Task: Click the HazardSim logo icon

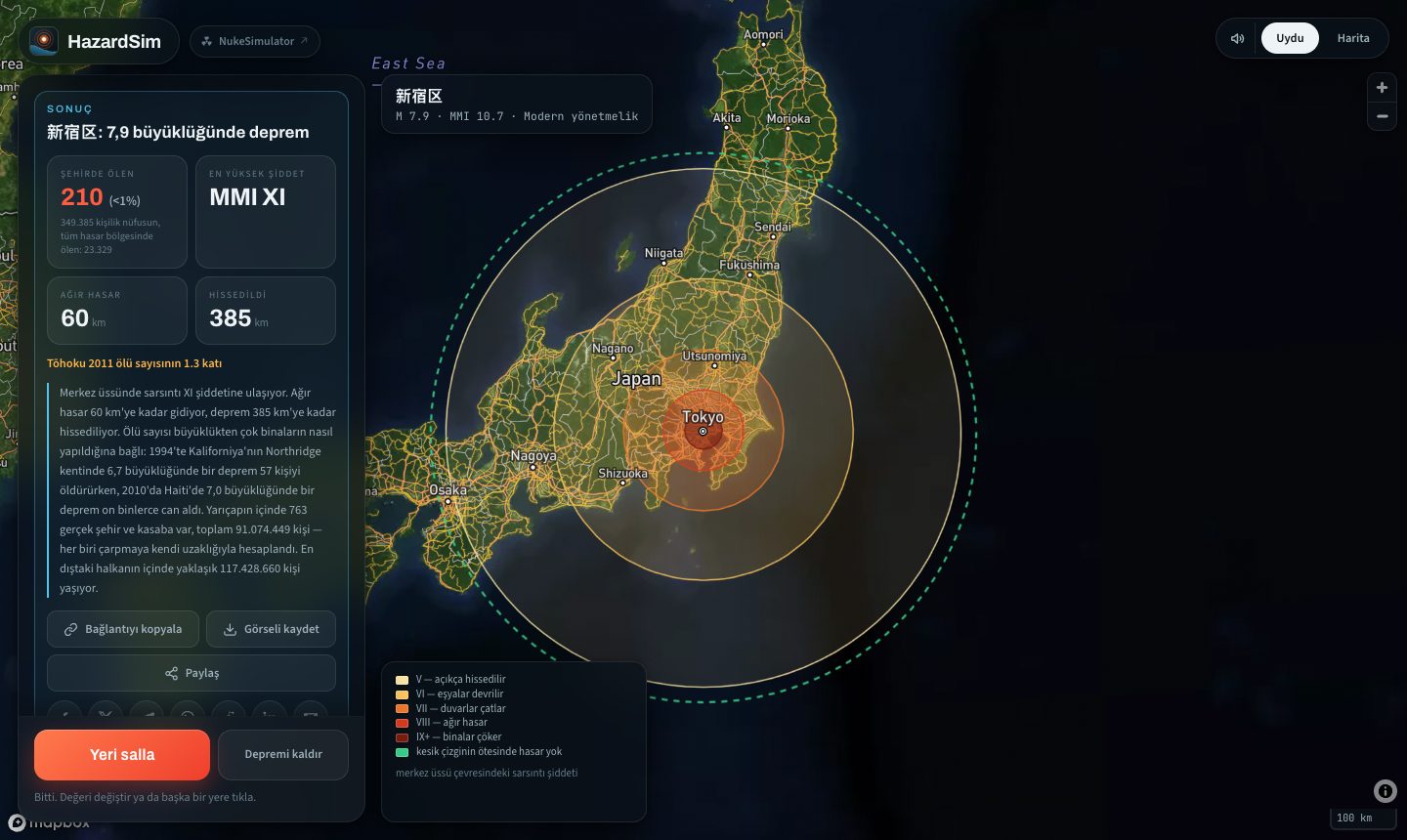Action: tap(44, 41)
